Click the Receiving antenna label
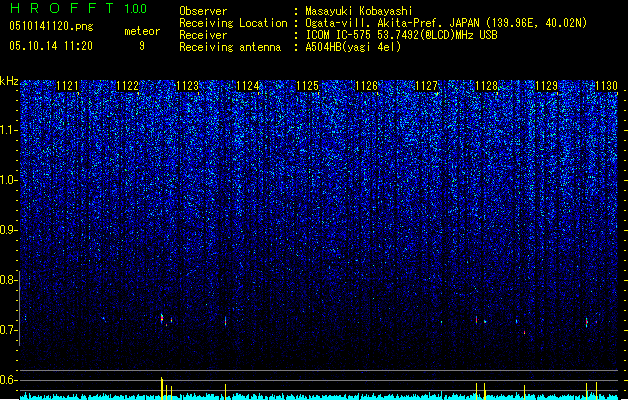The height and width of the screenshot is (400, 629). click(x=230, y=47)
